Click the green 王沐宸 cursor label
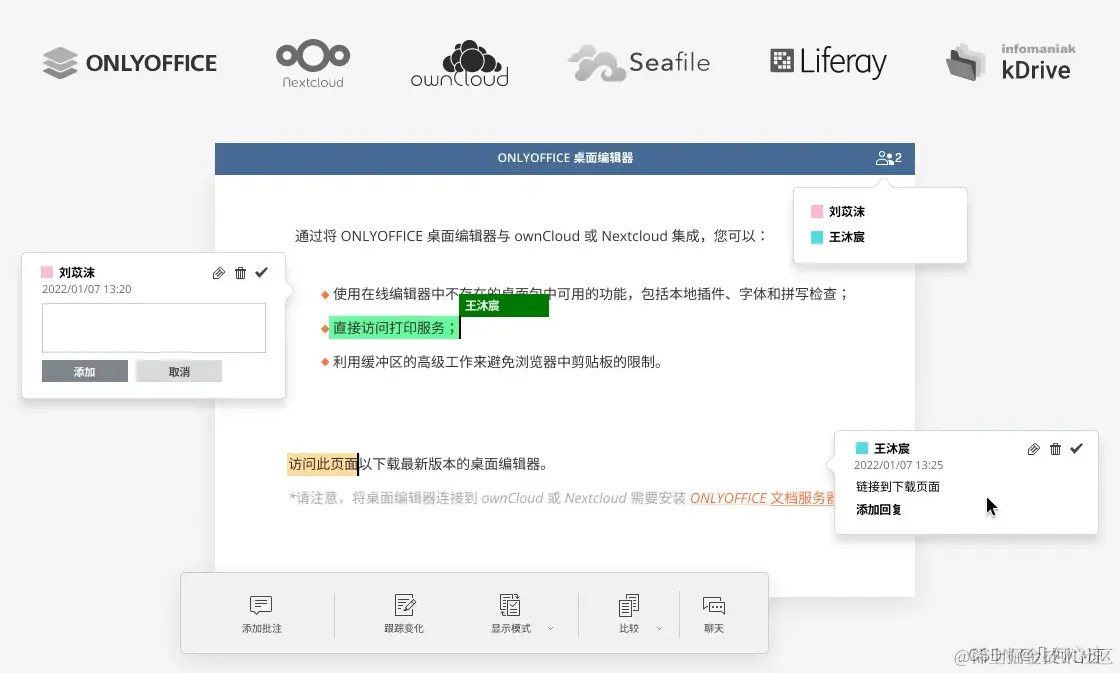 504,306
